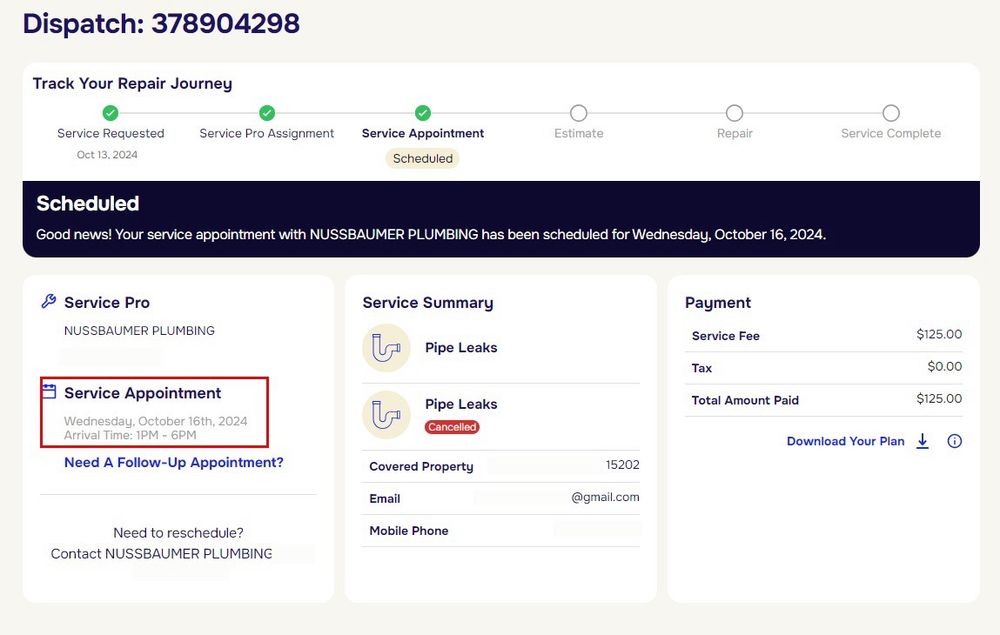The image size is (1000, 635).
Task: Open Need A Follow-Up Appointment link
Action: pos(174,462)
